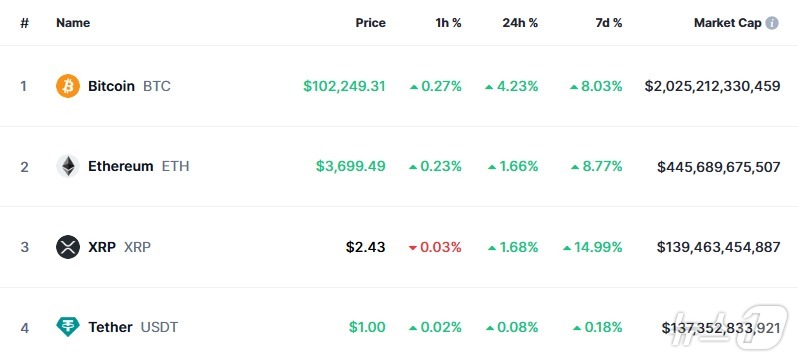Sort by the 7d % column header
The width and height of the screenshot is (798, 362).
click(609, 23)
